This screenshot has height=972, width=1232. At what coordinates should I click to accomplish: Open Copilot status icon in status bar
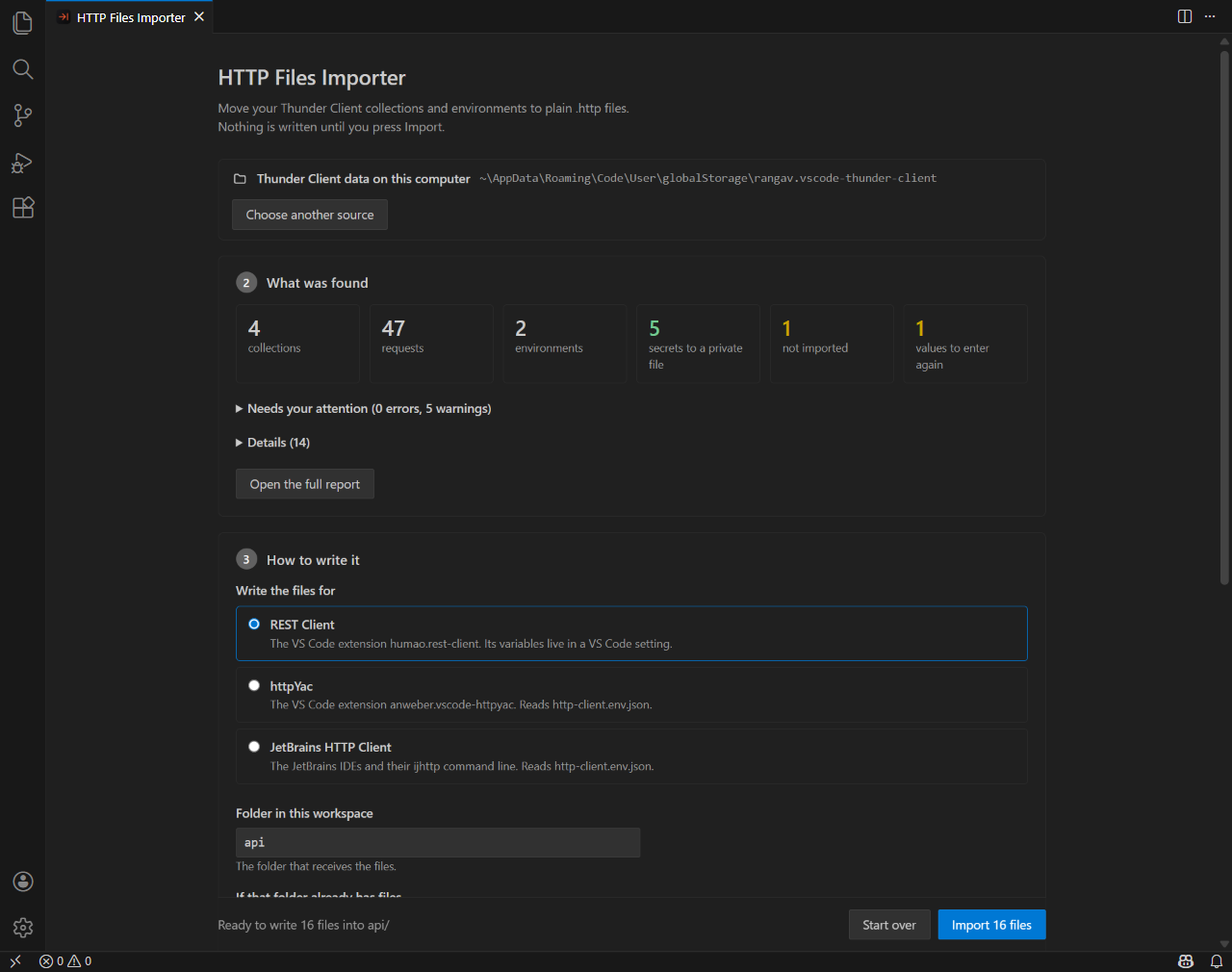[x=1186, y=961]
